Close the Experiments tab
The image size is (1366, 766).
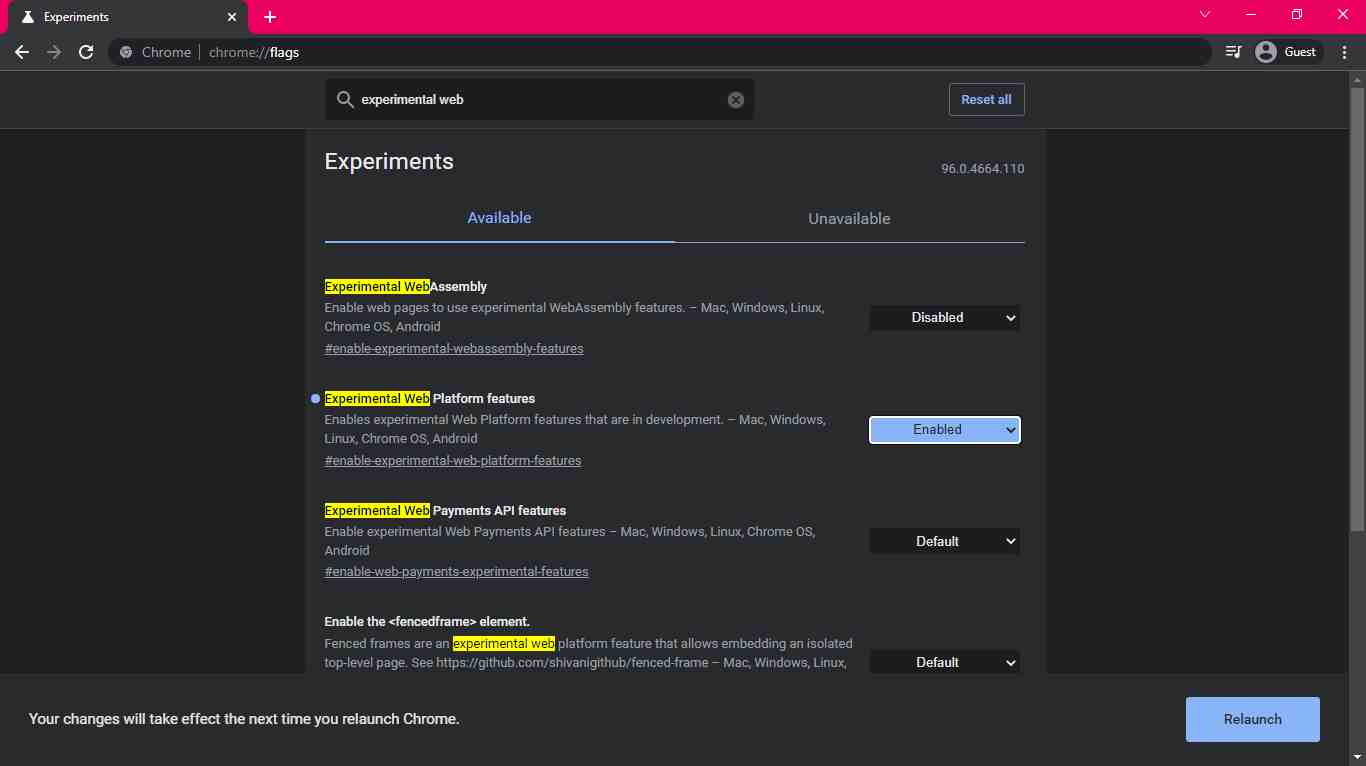coord(232,17)
